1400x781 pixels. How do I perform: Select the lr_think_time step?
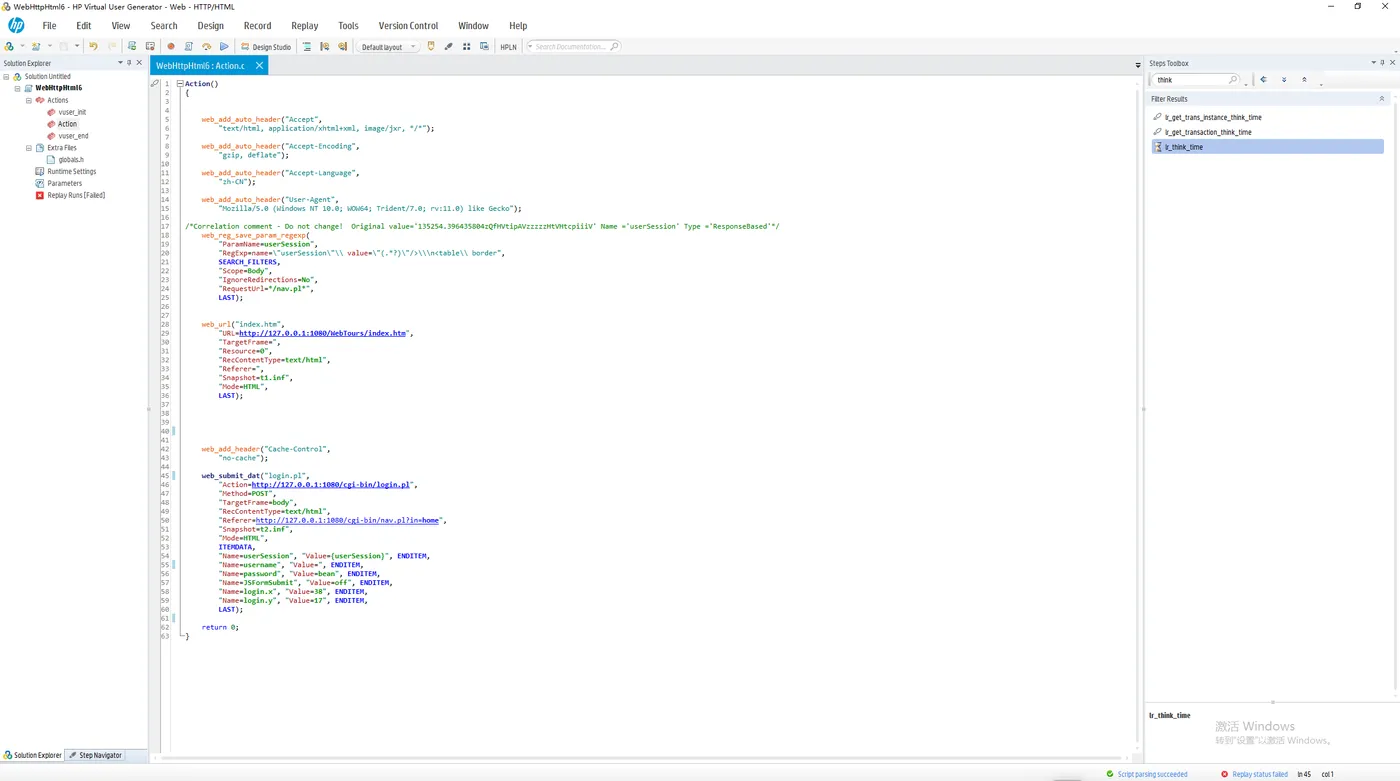[x=1268, y=147]
